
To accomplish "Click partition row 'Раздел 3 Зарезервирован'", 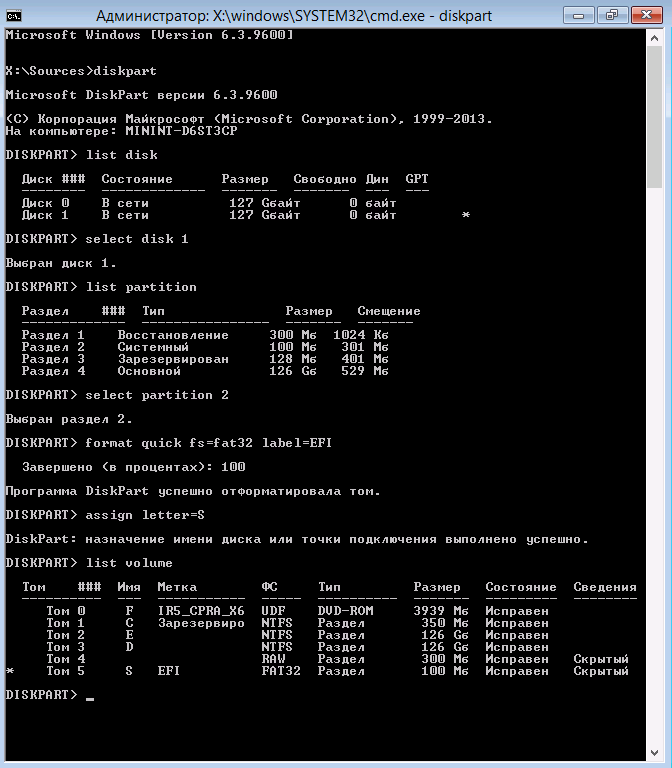I will (x=205, y=359).
